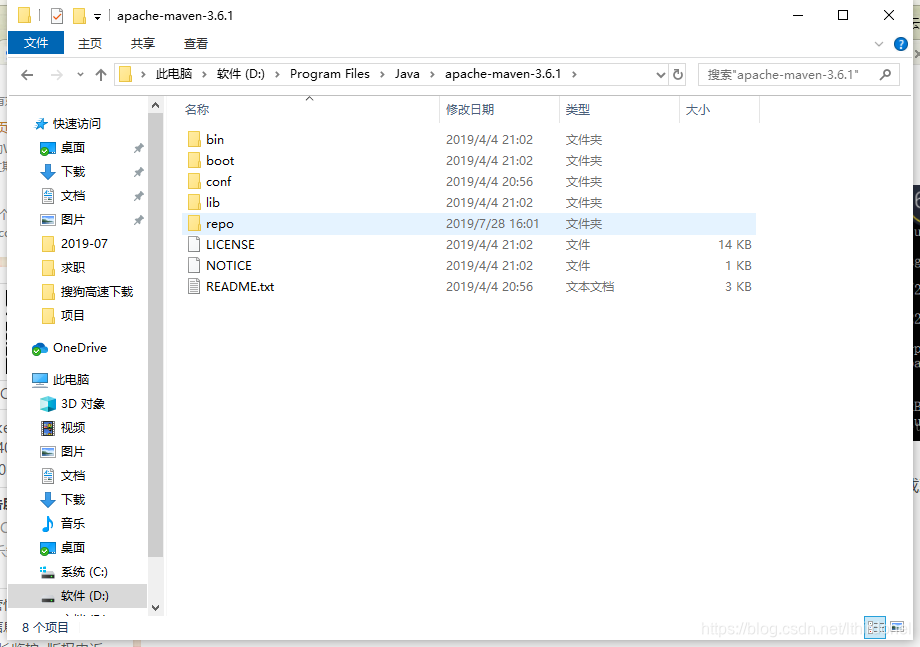Switch to the 查看 ribbon tab
Image resolution: width=920 pixels, height=647 pixels.
[x=195, y=43]
